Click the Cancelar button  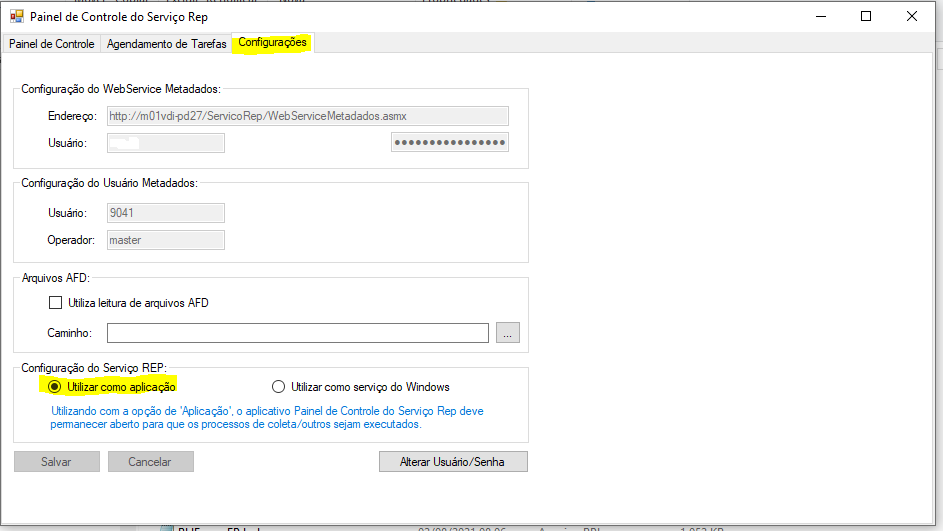coord(150,462)
